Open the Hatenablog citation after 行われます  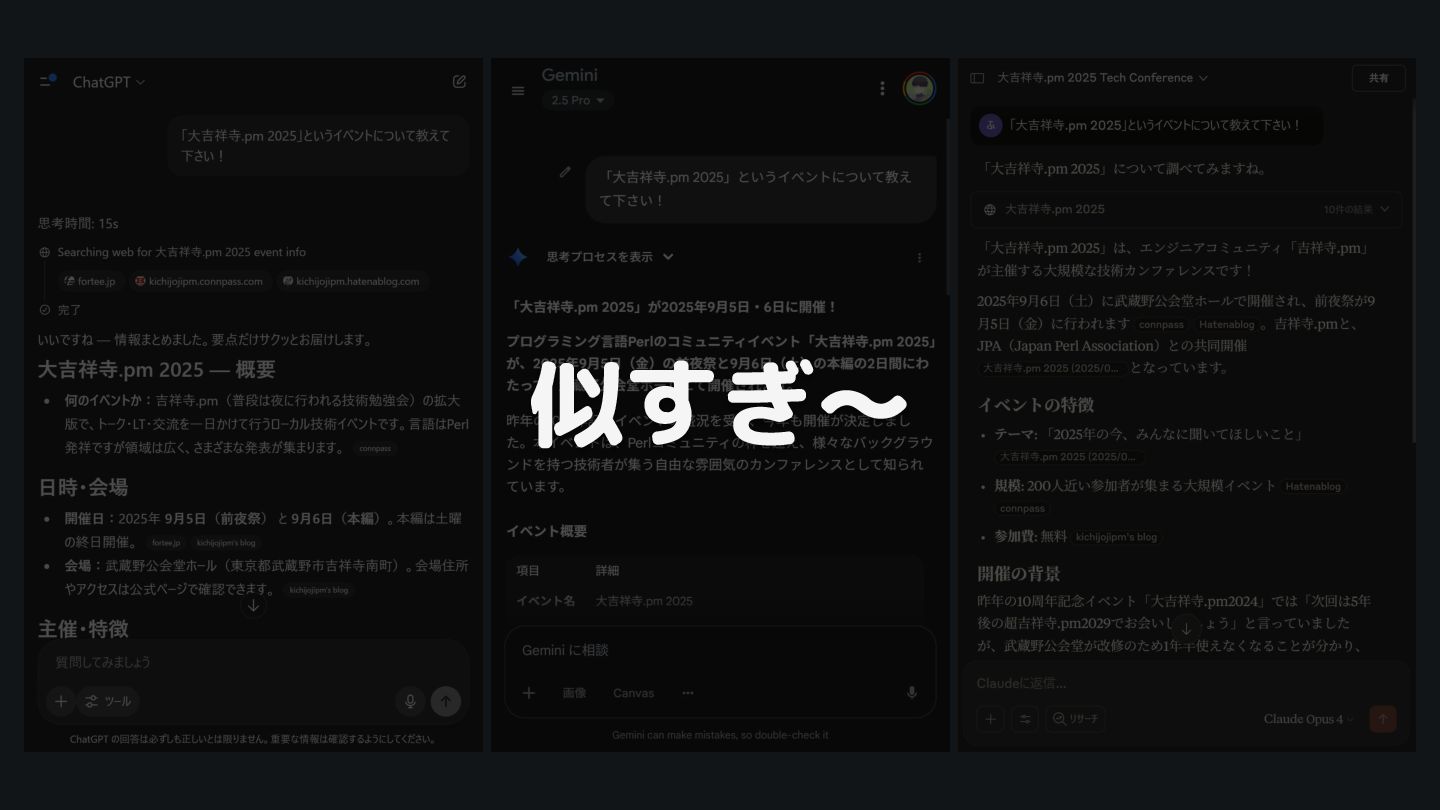point(1226,325)
